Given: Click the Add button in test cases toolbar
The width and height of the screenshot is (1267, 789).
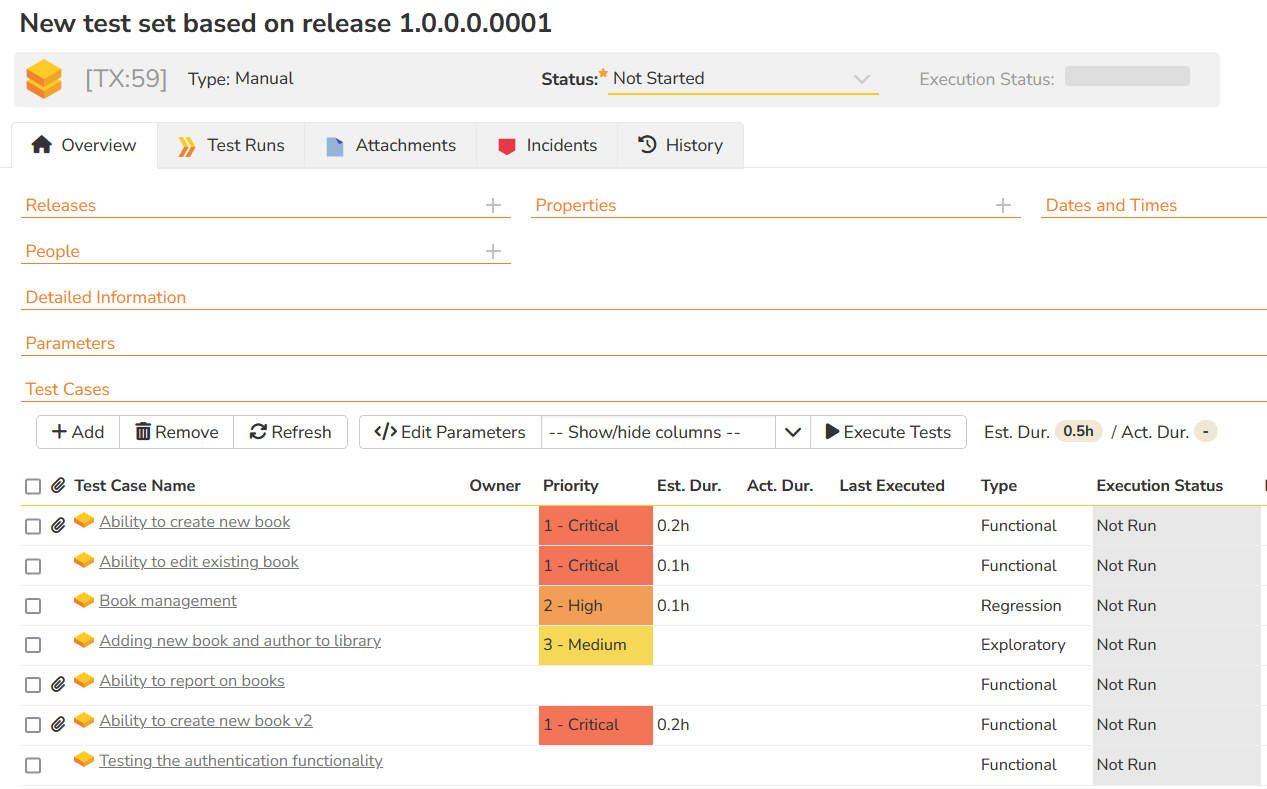Looking at the screenshot, I should click(78, 432).
